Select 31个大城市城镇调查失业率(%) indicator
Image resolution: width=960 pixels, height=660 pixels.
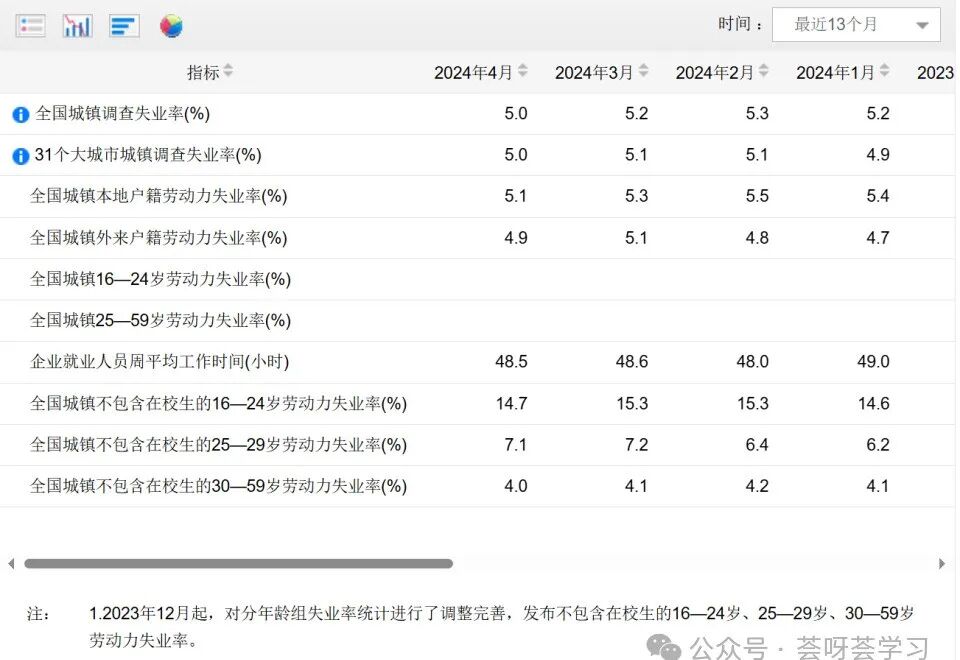tap(148, 155)
